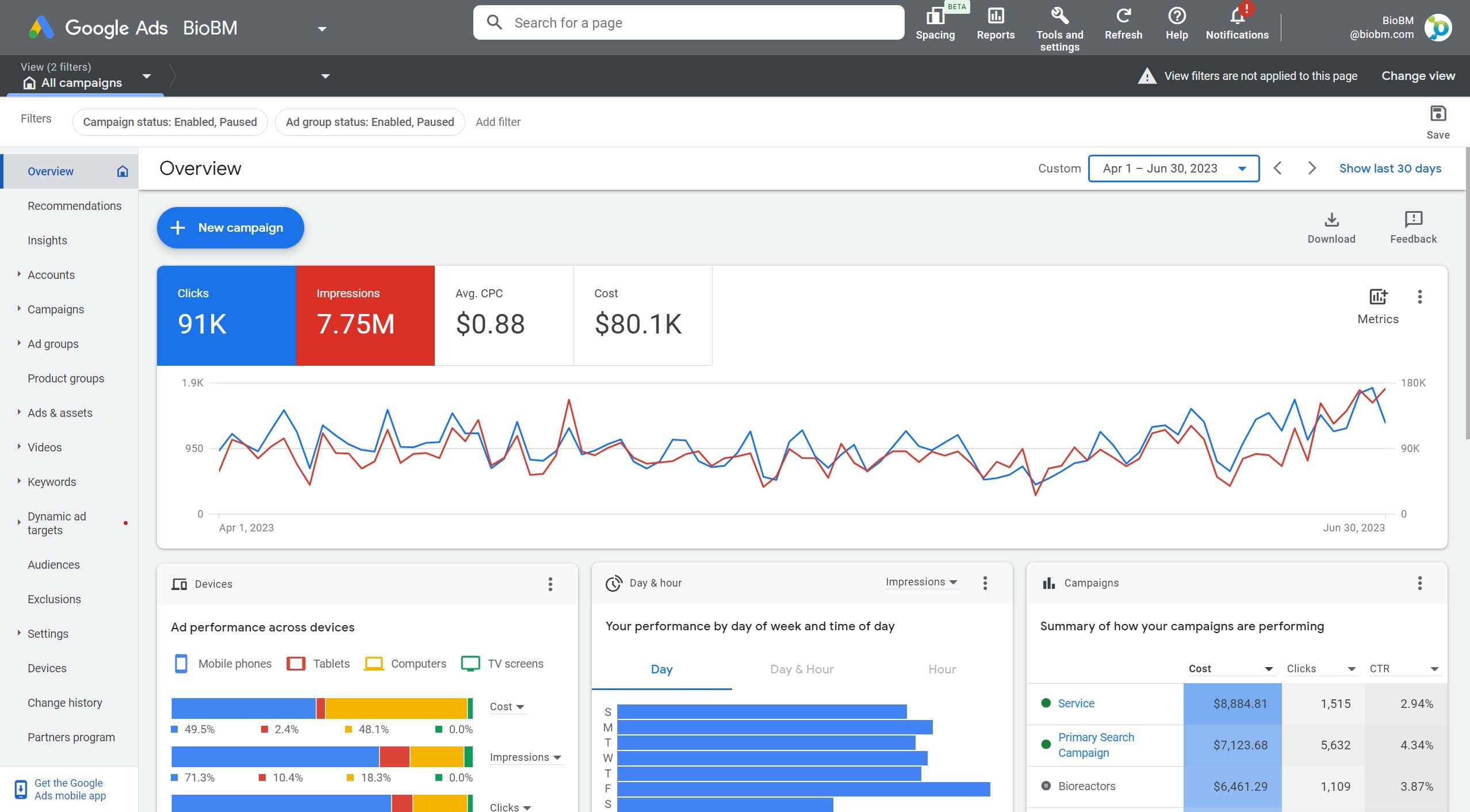Click the Campaign status filter chip
This screenshot has width=1470, height=812.
pos(170,122)
